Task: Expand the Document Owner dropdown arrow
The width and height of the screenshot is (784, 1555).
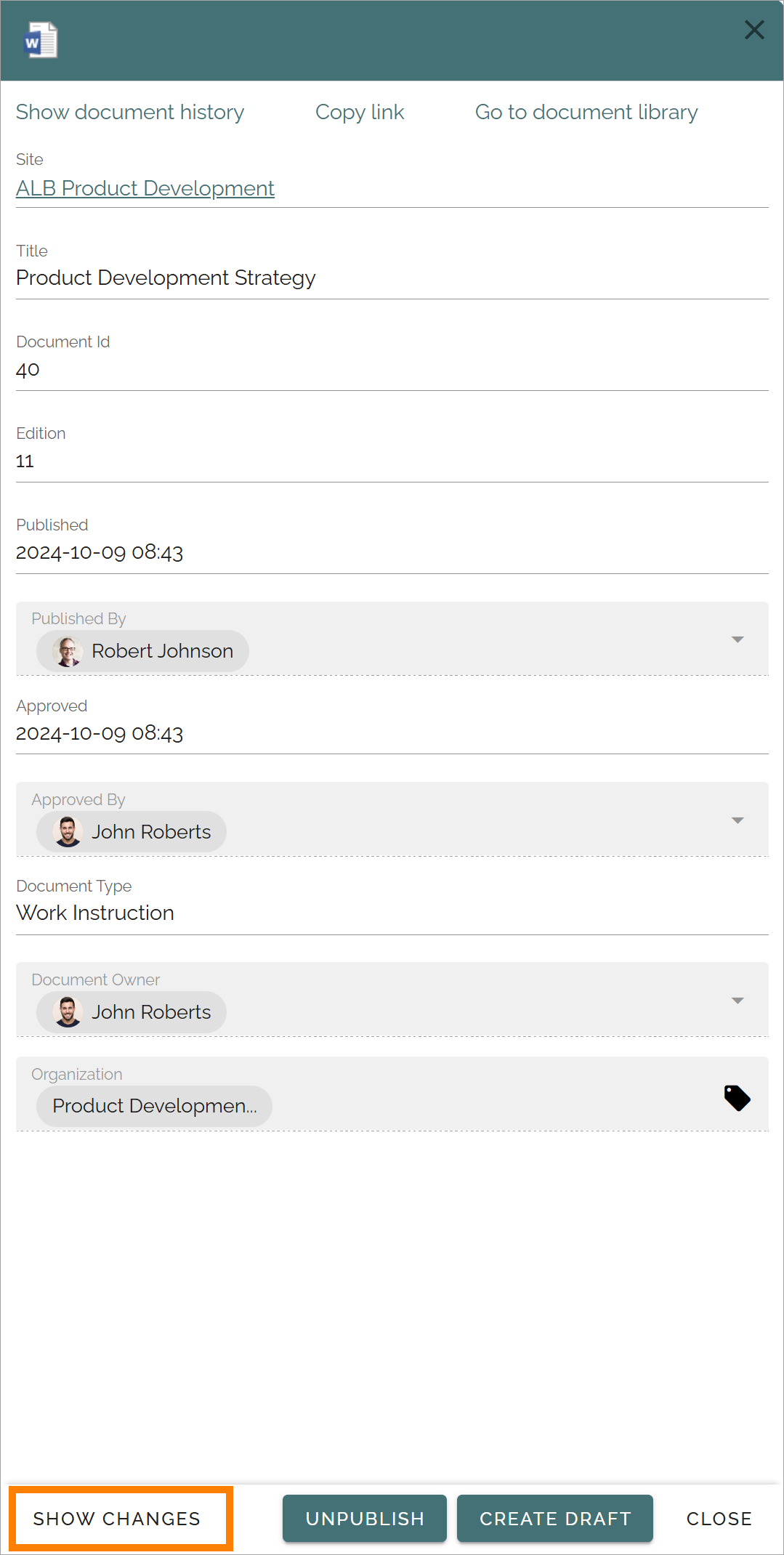Action: [737, 1001]
